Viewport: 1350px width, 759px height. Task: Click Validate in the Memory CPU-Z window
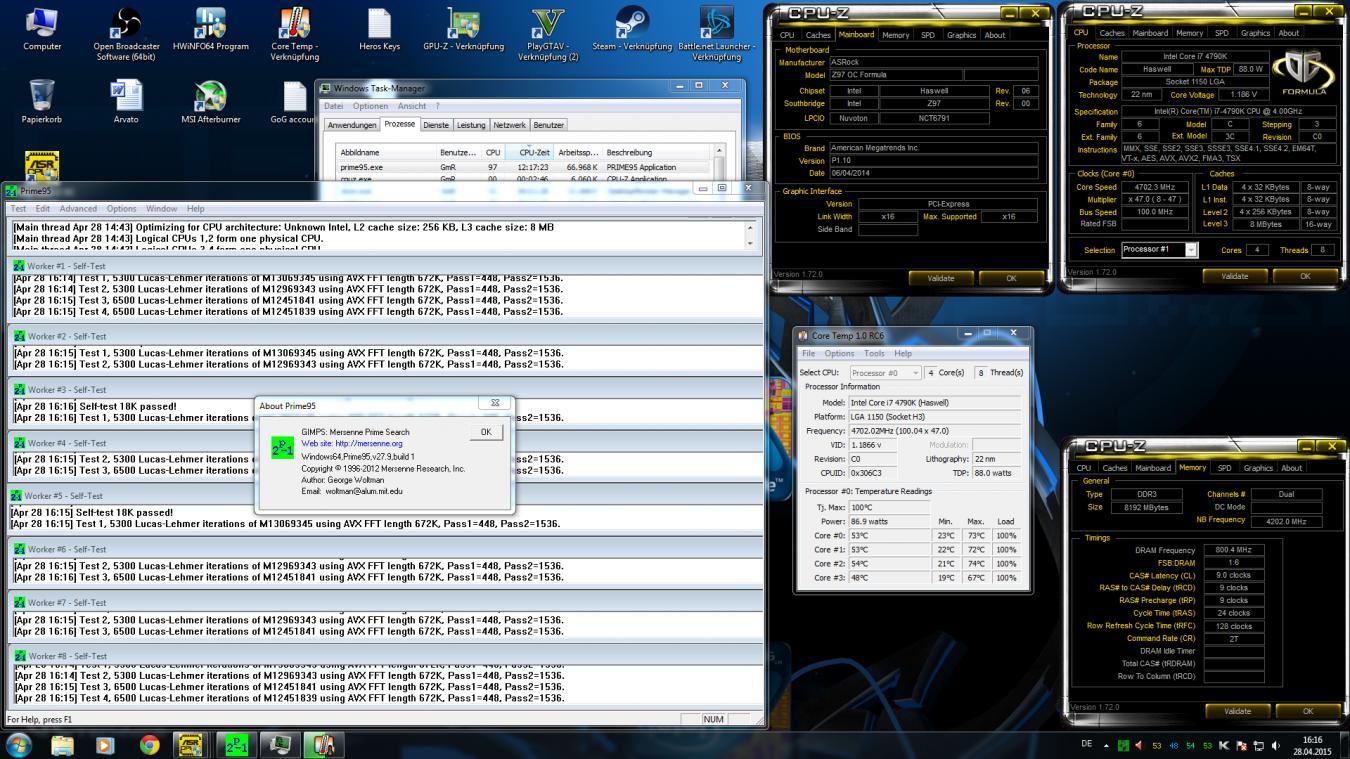[1237, 711]
